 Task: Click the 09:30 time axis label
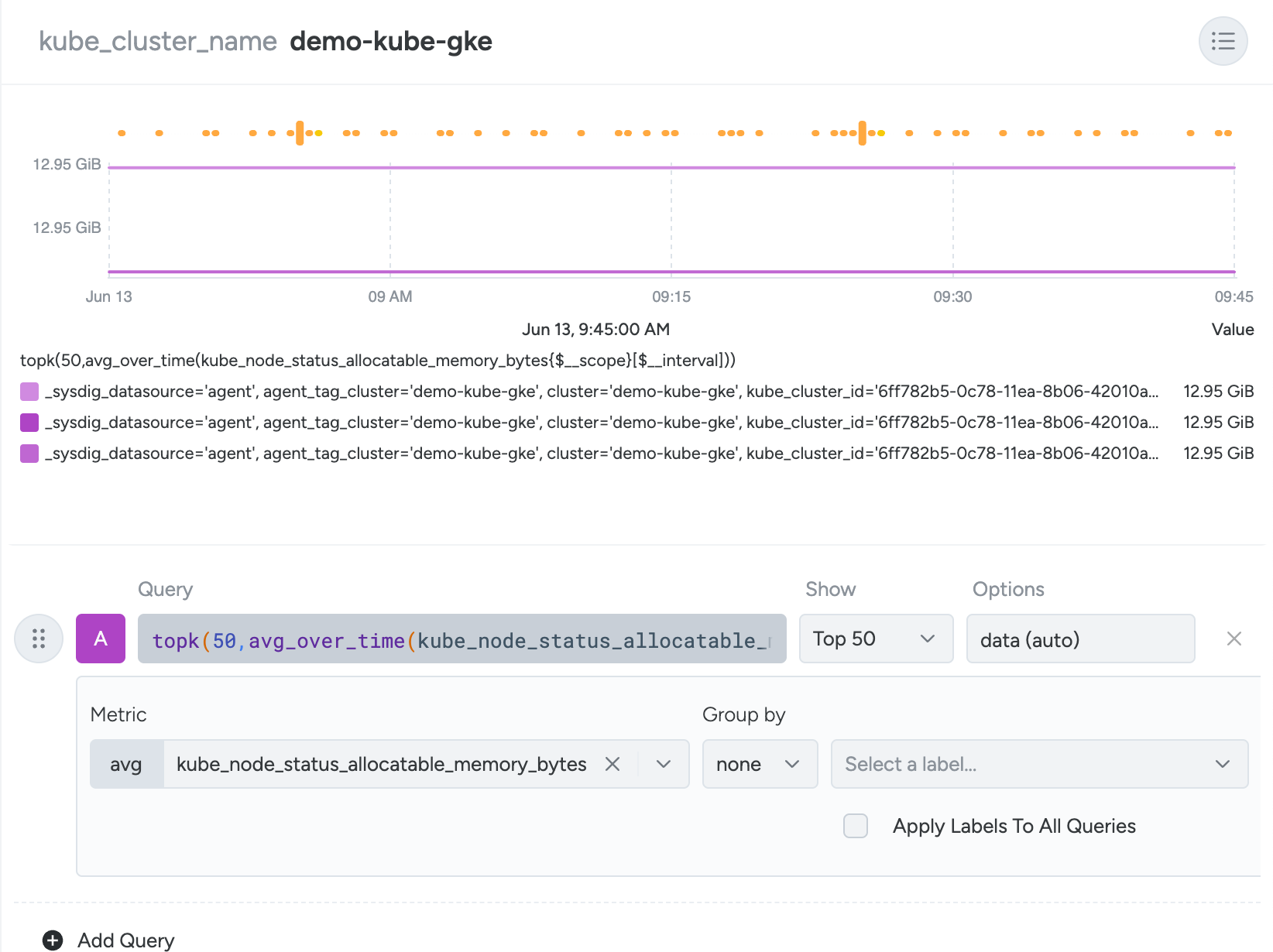952,296
